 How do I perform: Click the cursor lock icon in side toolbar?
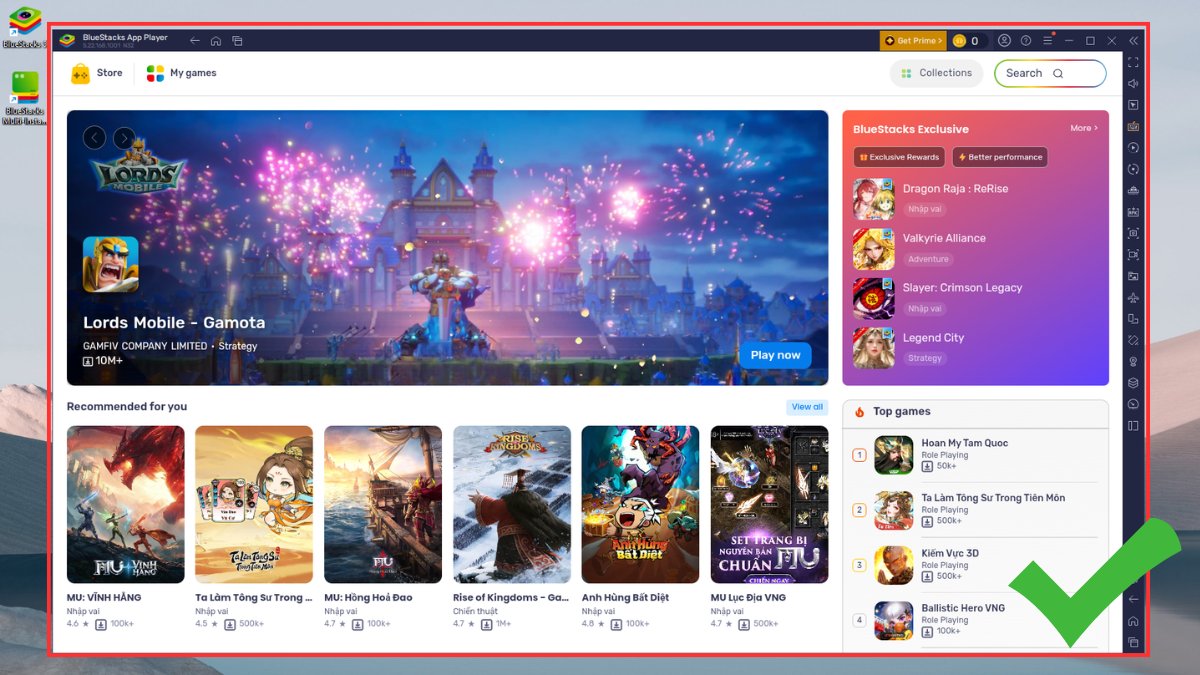(x=1133, y=105)
